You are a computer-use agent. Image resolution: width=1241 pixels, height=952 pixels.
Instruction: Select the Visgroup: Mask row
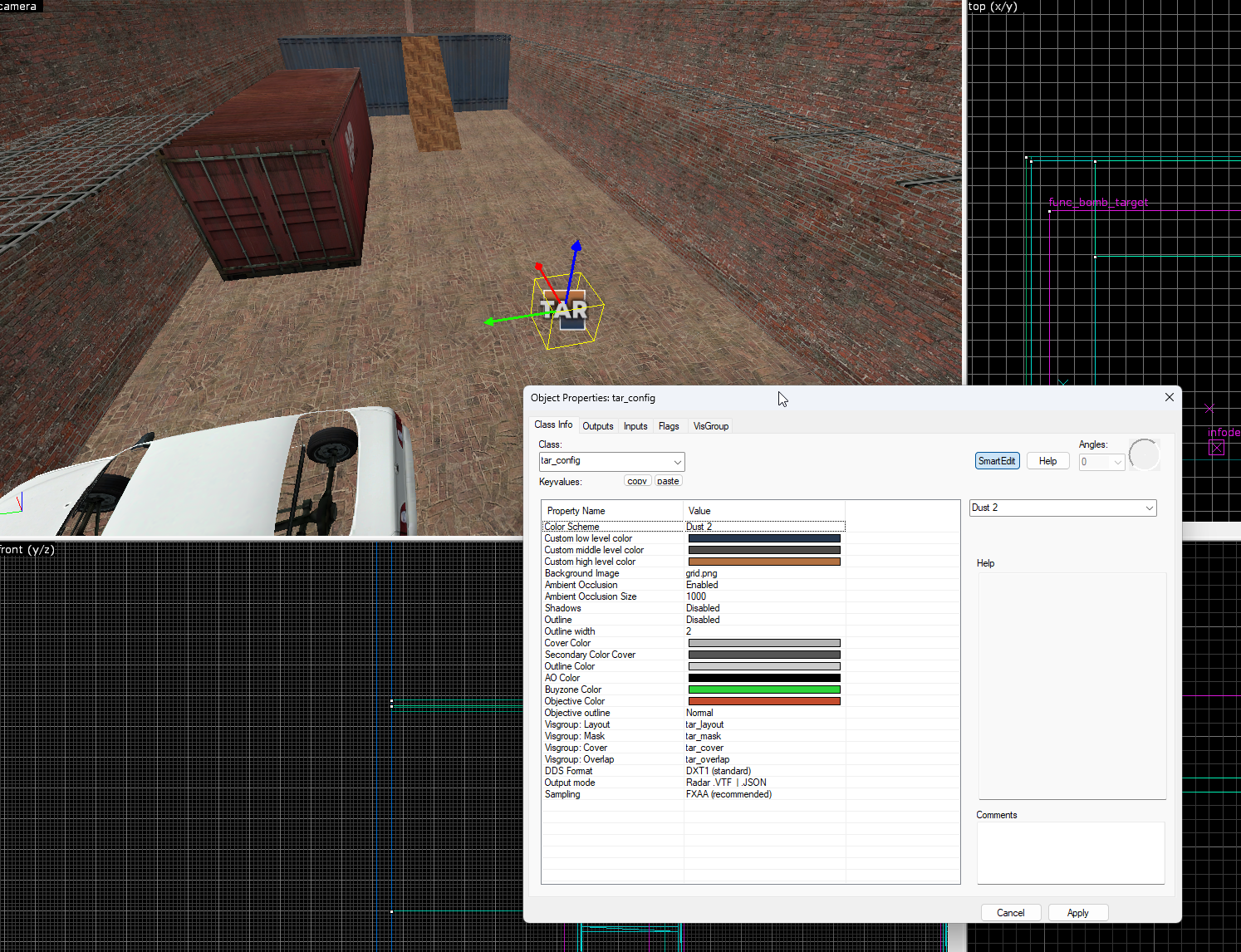click(694, 736)
